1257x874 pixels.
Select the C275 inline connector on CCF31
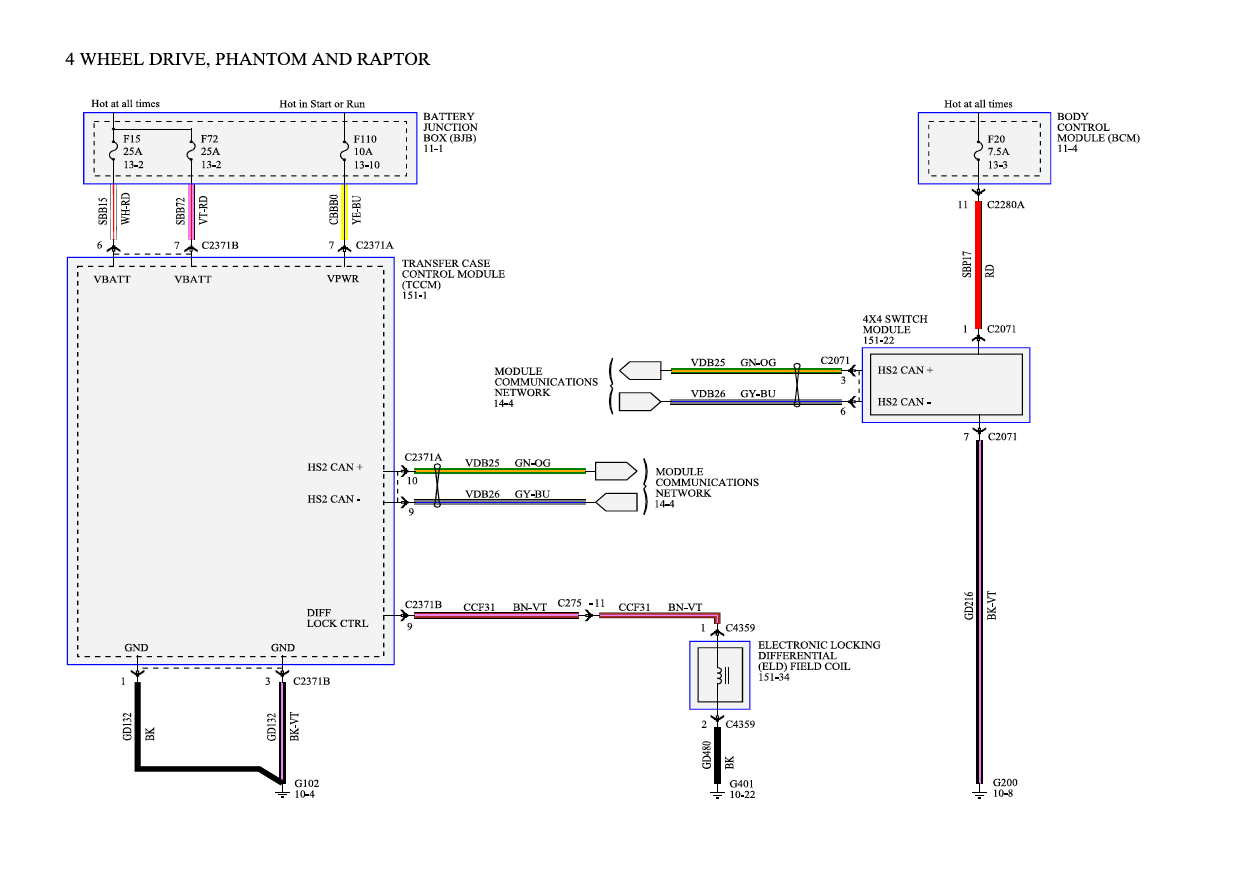click(x=588, y=616)
